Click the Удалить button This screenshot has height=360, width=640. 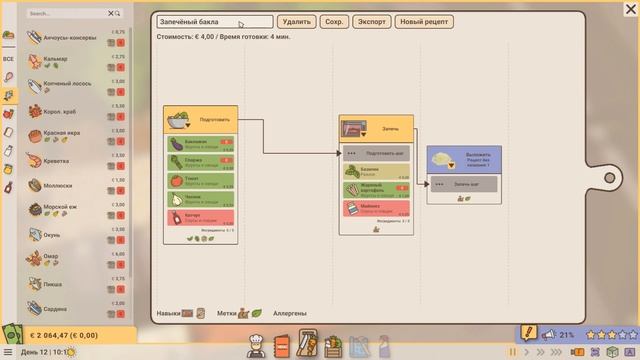coord(297,22)
